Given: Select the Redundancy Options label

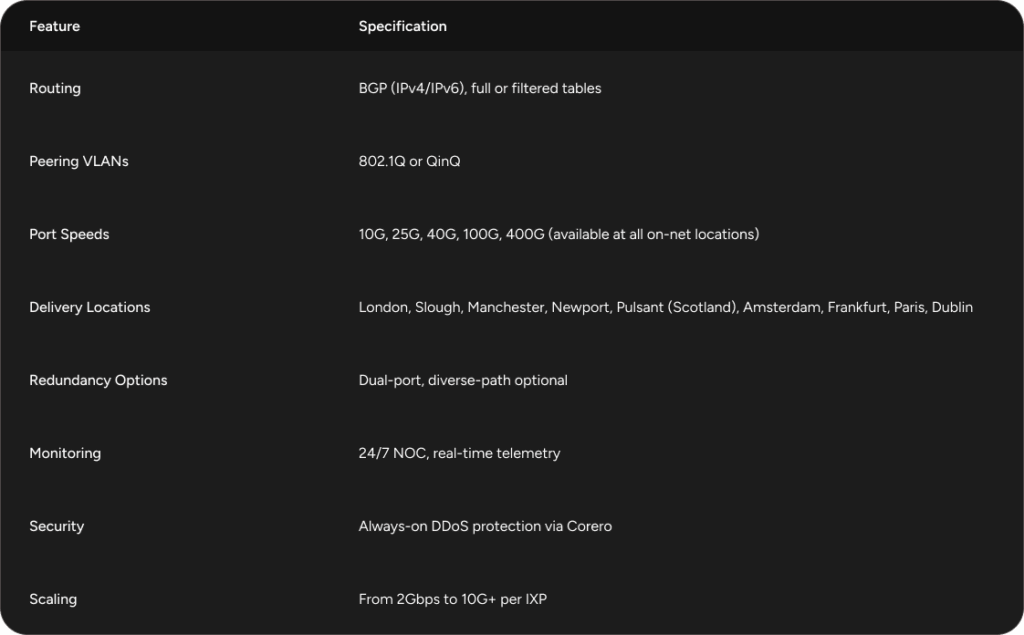Looking at the screenshot, I should [98, 380].
